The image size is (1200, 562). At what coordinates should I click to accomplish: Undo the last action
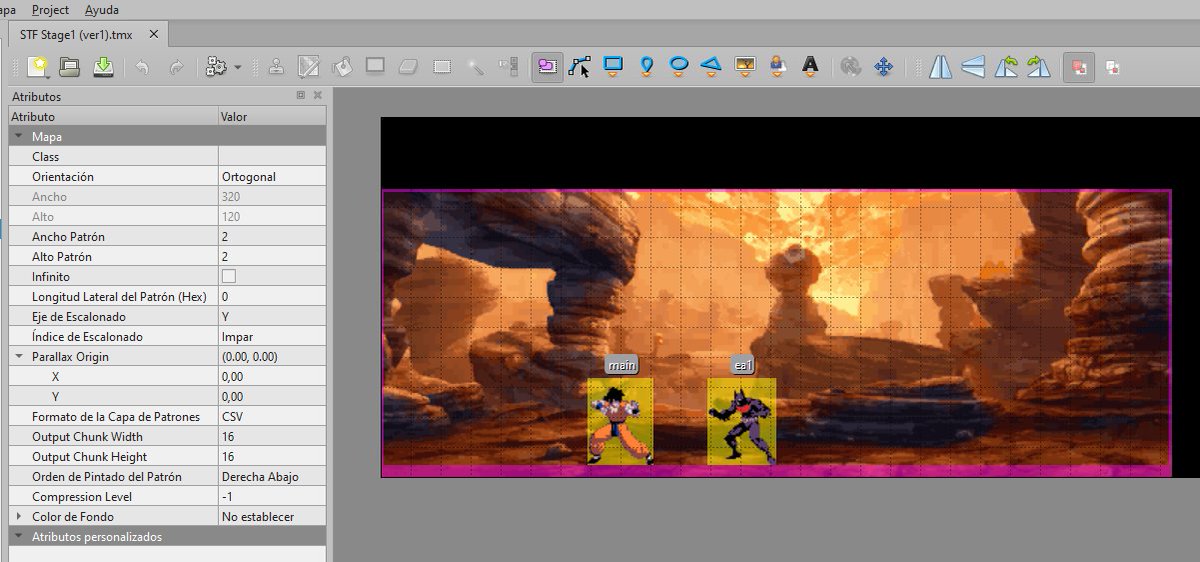click(x=142, y=67)
